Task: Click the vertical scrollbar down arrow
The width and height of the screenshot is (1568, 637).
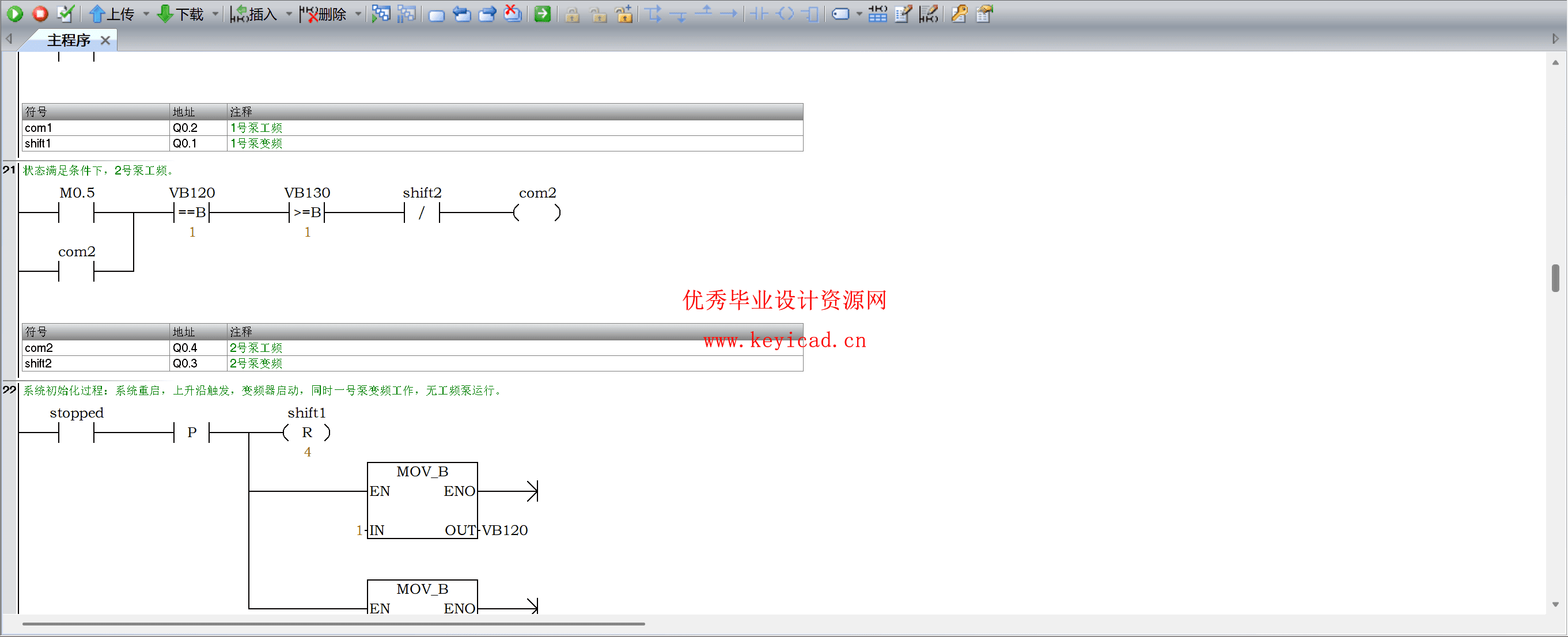Action: pos(1555,604)
